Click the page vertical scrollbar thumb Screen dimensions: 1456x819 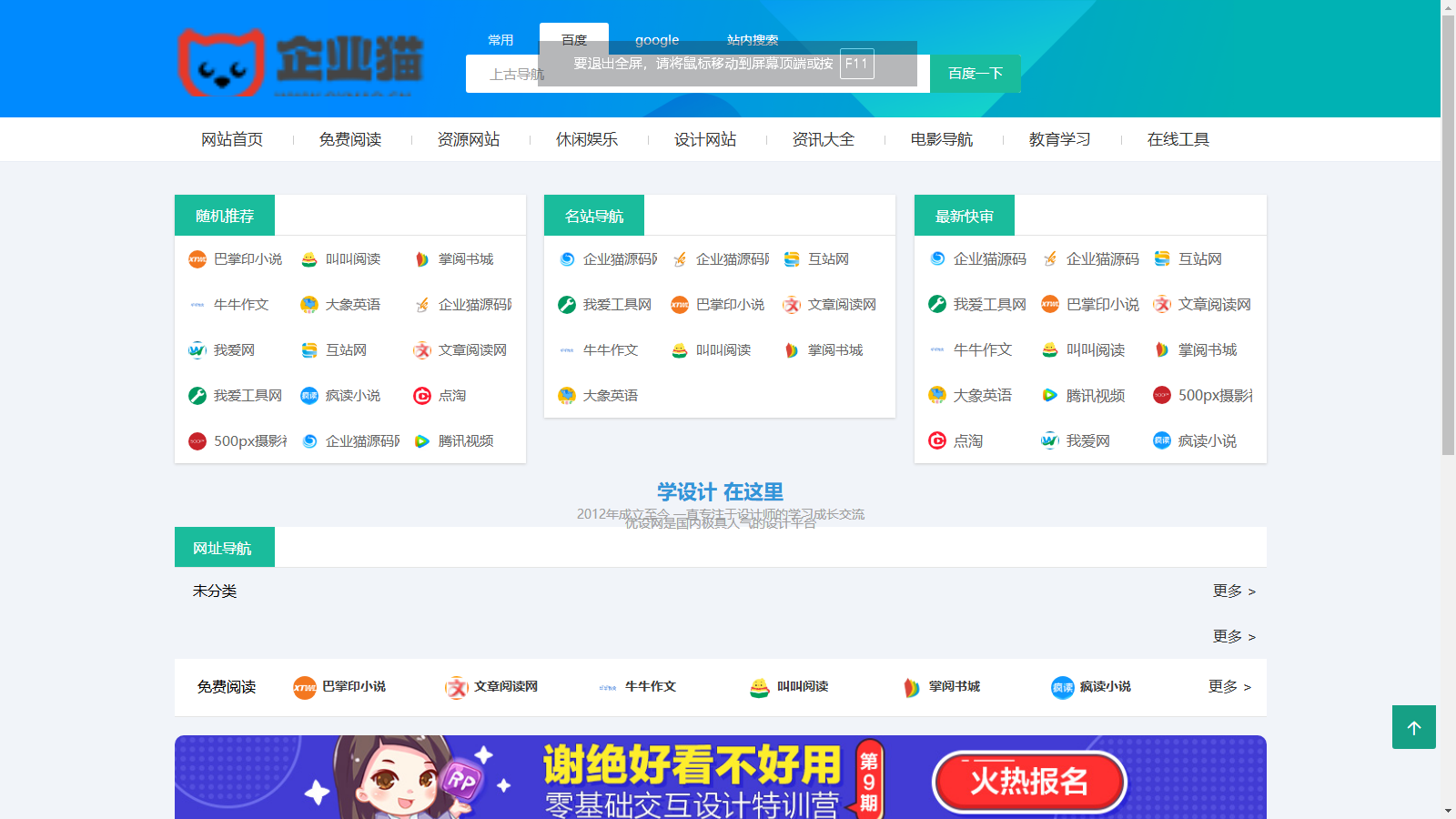click(x=1448, y=227)
